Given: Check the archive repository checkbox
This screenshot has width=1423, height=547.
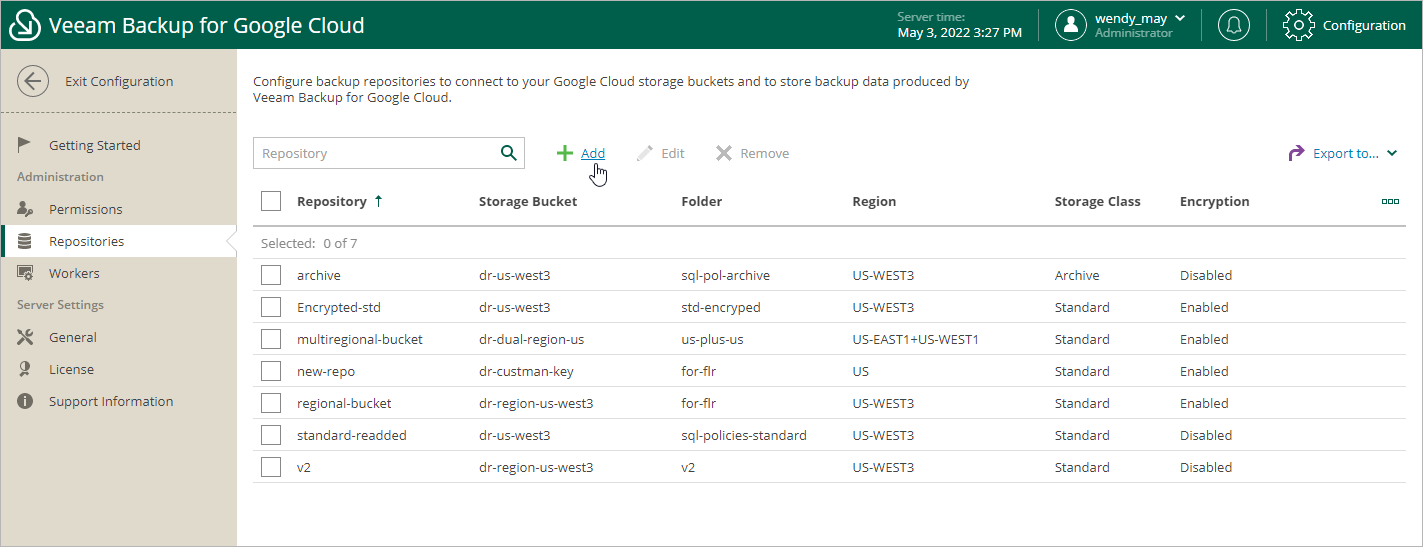Looking at the screenshot, I should pos(271,275).
